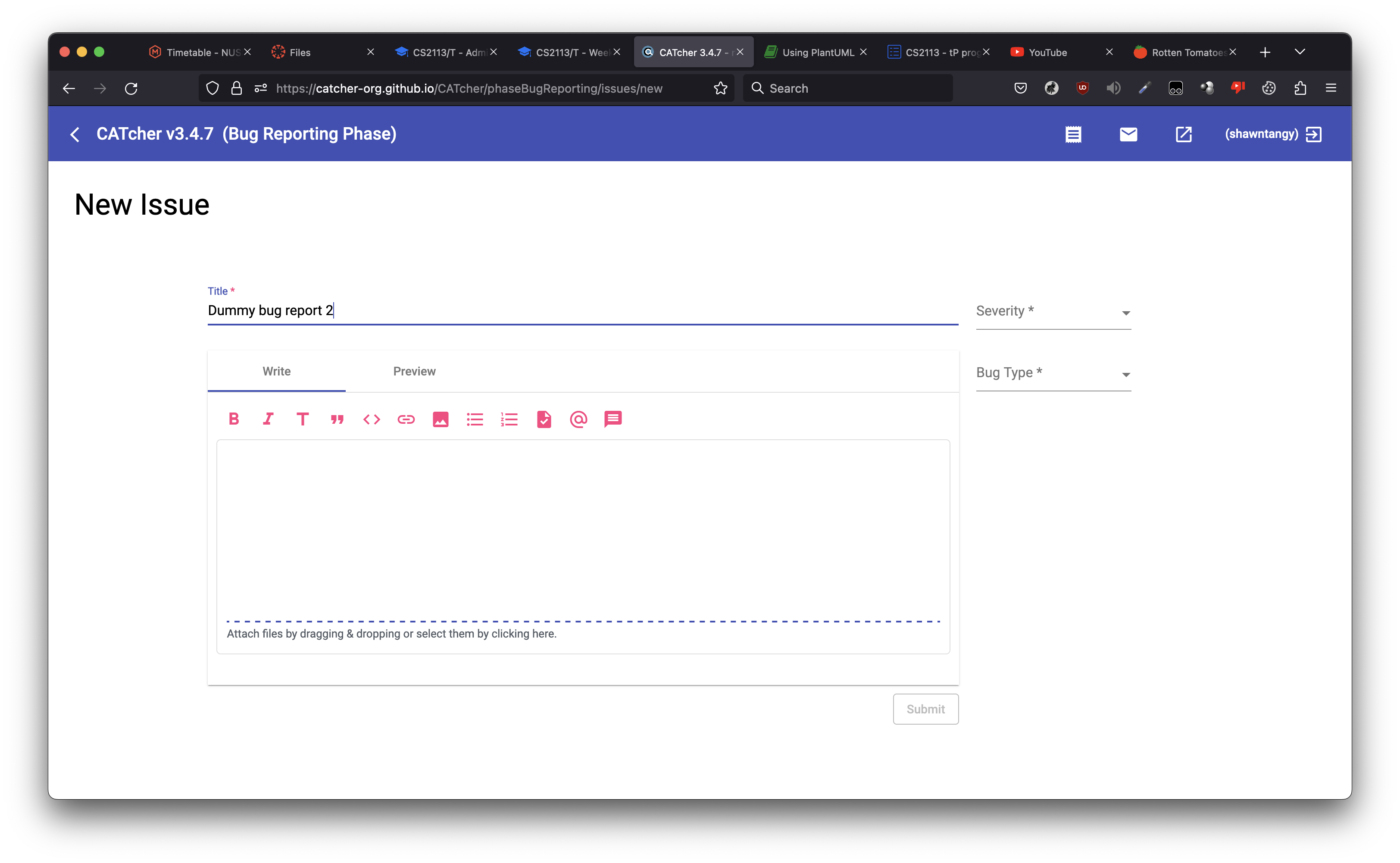Apply italic formatting in editor toolbar
The width and height of the screenshot is (1400, 863).
tap(268, 419)
